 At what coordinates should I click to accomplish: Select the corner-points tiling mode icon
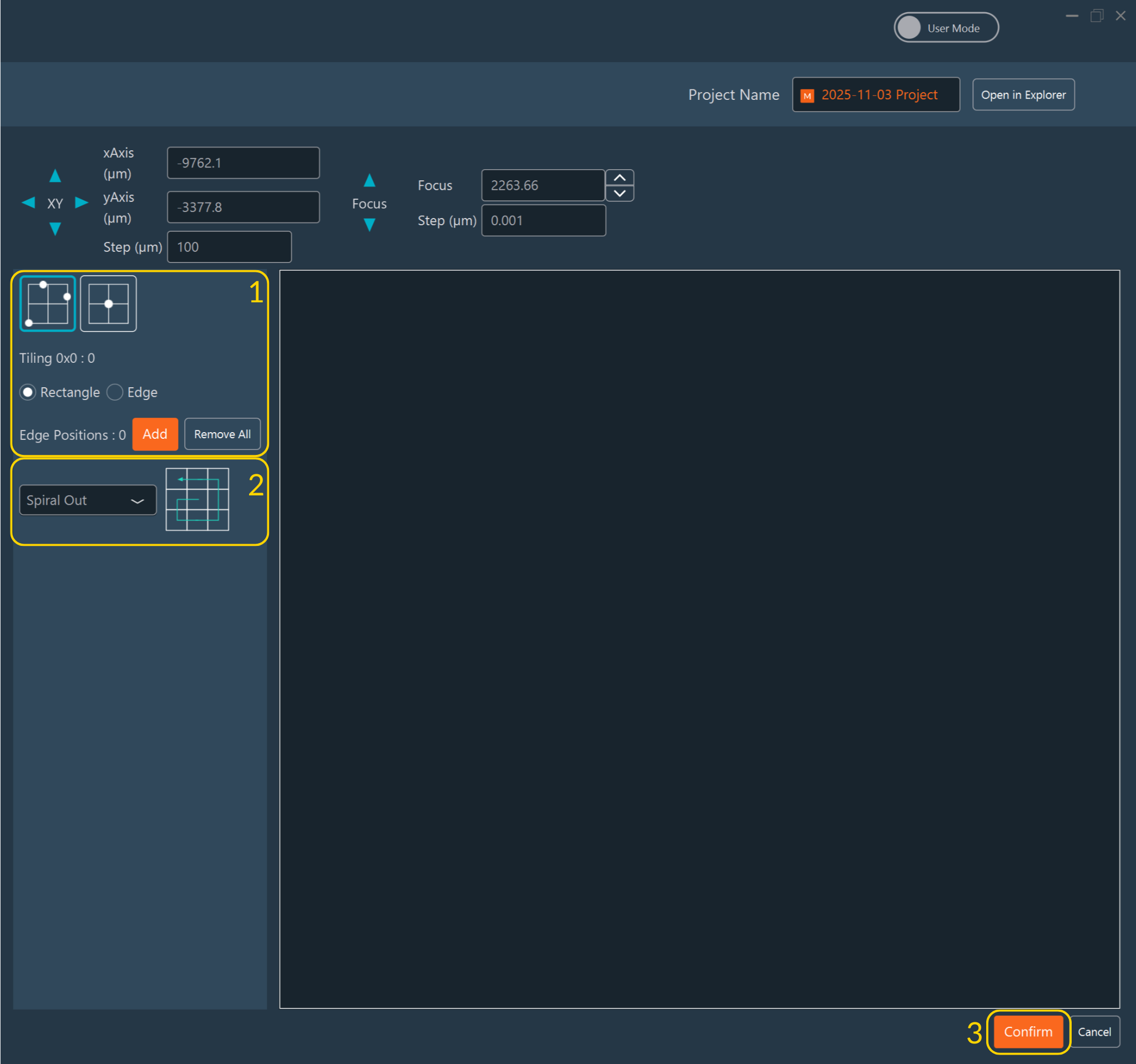[48, 303]
